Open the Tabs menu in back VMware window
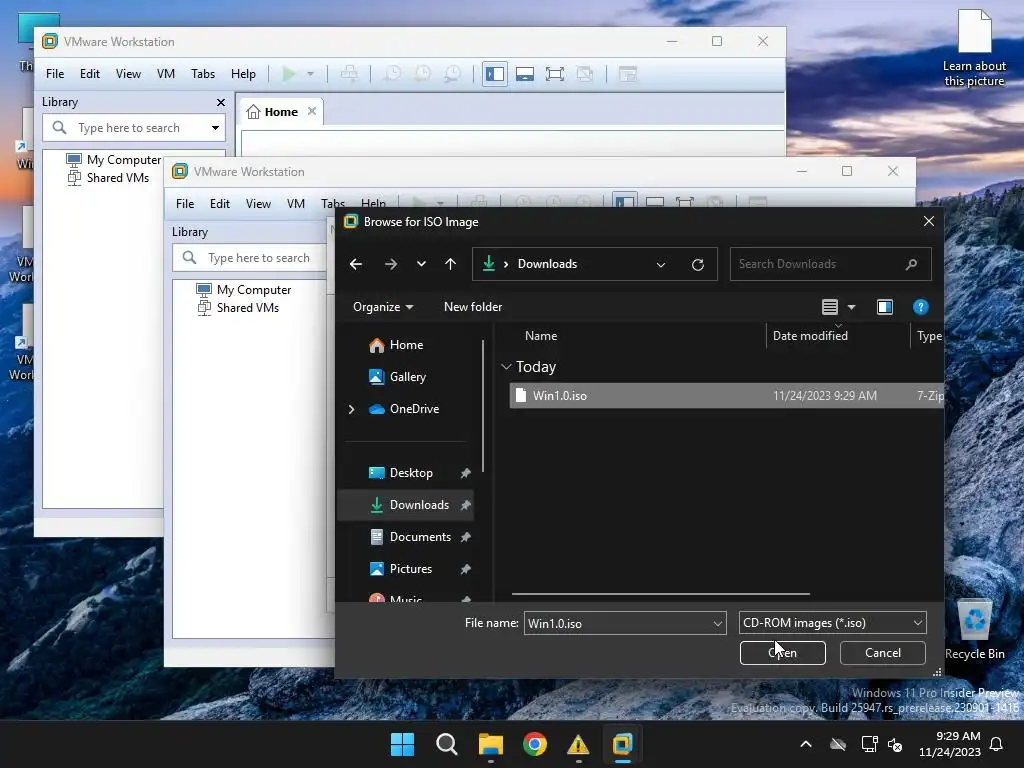Screen dimensions: 1024x768 coord(203,74)
